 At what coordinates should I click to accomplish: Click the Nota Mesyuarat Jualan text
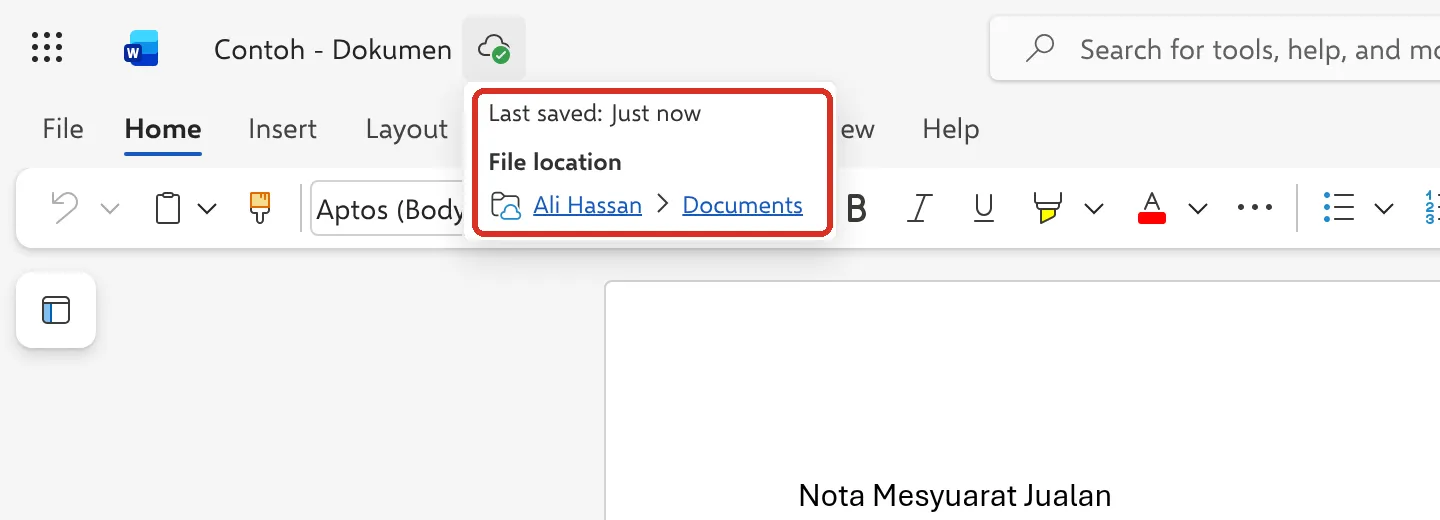[955, 495]
